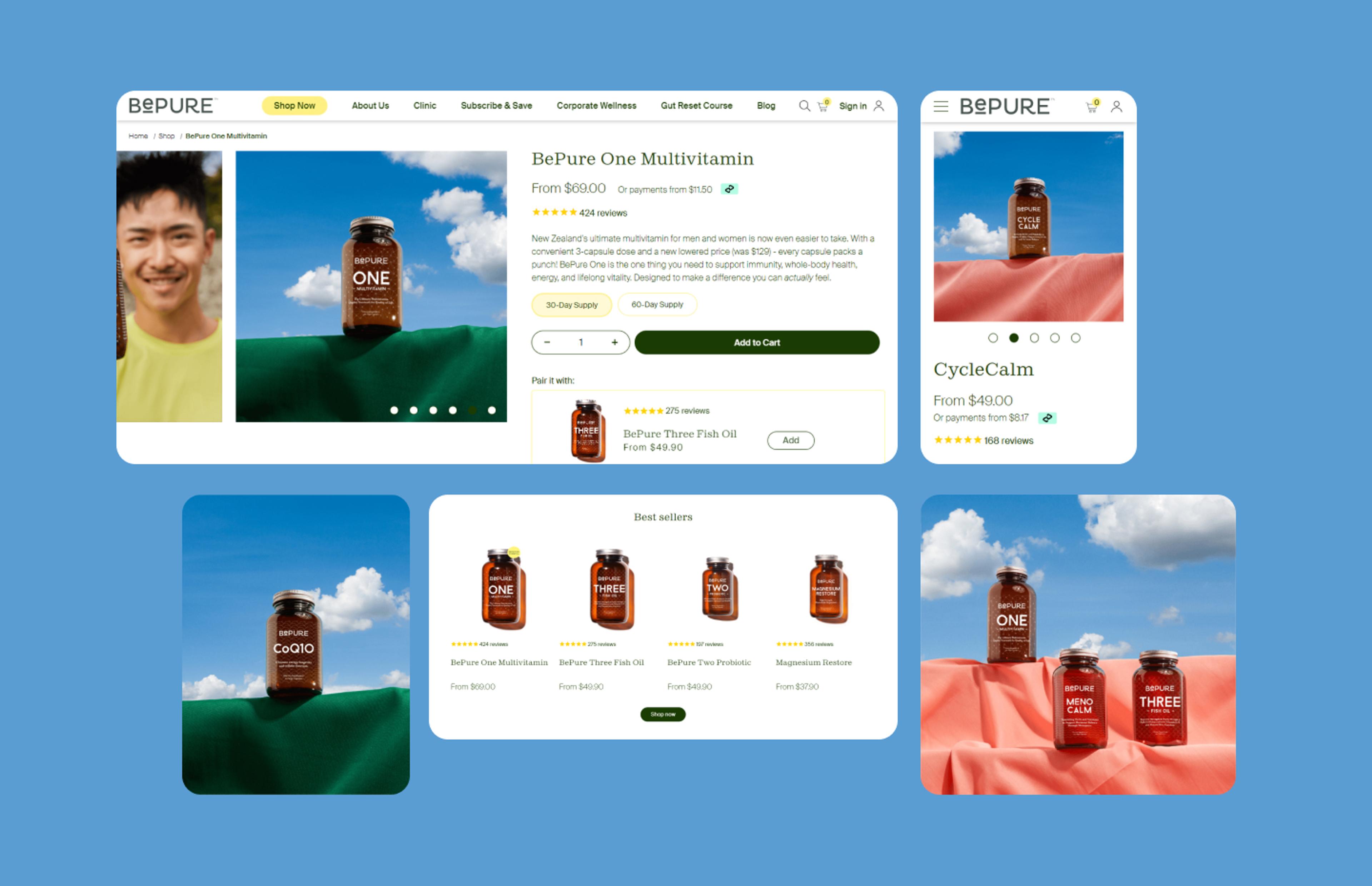Open the mobile hamburger menu
Image resolution: width=1372 pixels, height=886 pixels.
click(940, 106)
